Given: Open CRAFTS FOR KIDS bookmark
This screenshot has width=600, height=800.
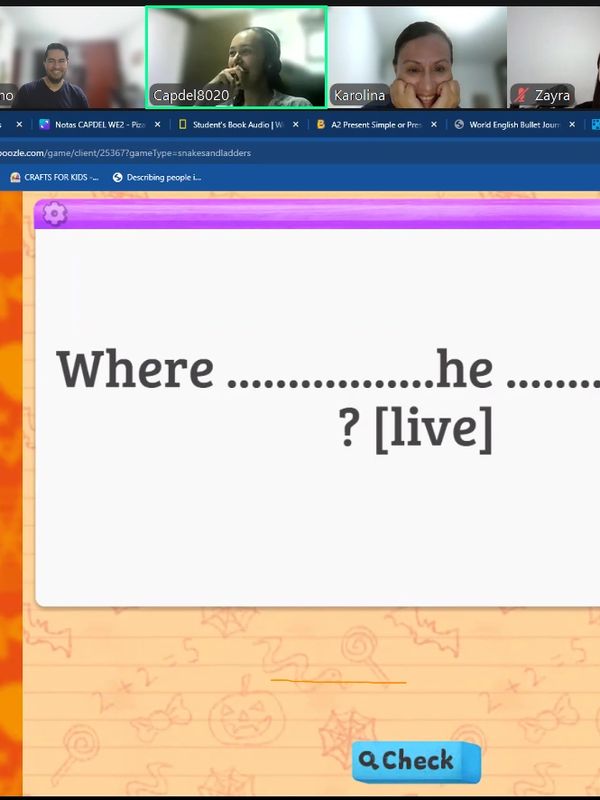Looking at the screenshot, I should point(55,178).
